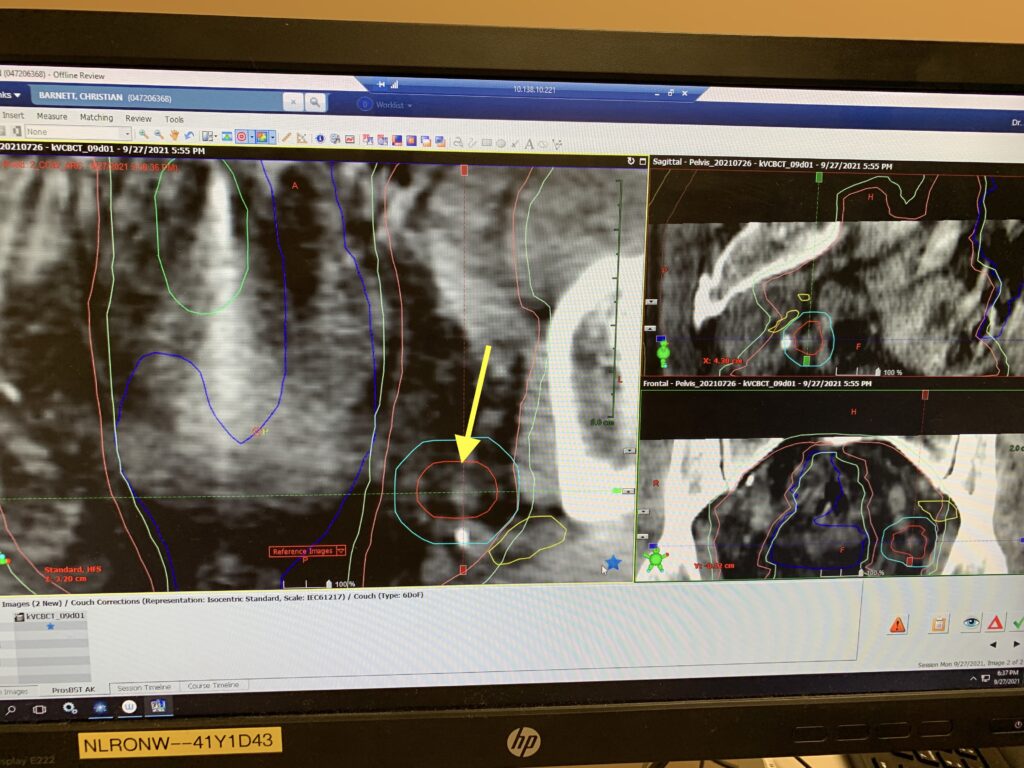Image resolution: width=1024 pixels, height=768 pixels.
Task: Approve with the green checkmark
Action: 1017,624
